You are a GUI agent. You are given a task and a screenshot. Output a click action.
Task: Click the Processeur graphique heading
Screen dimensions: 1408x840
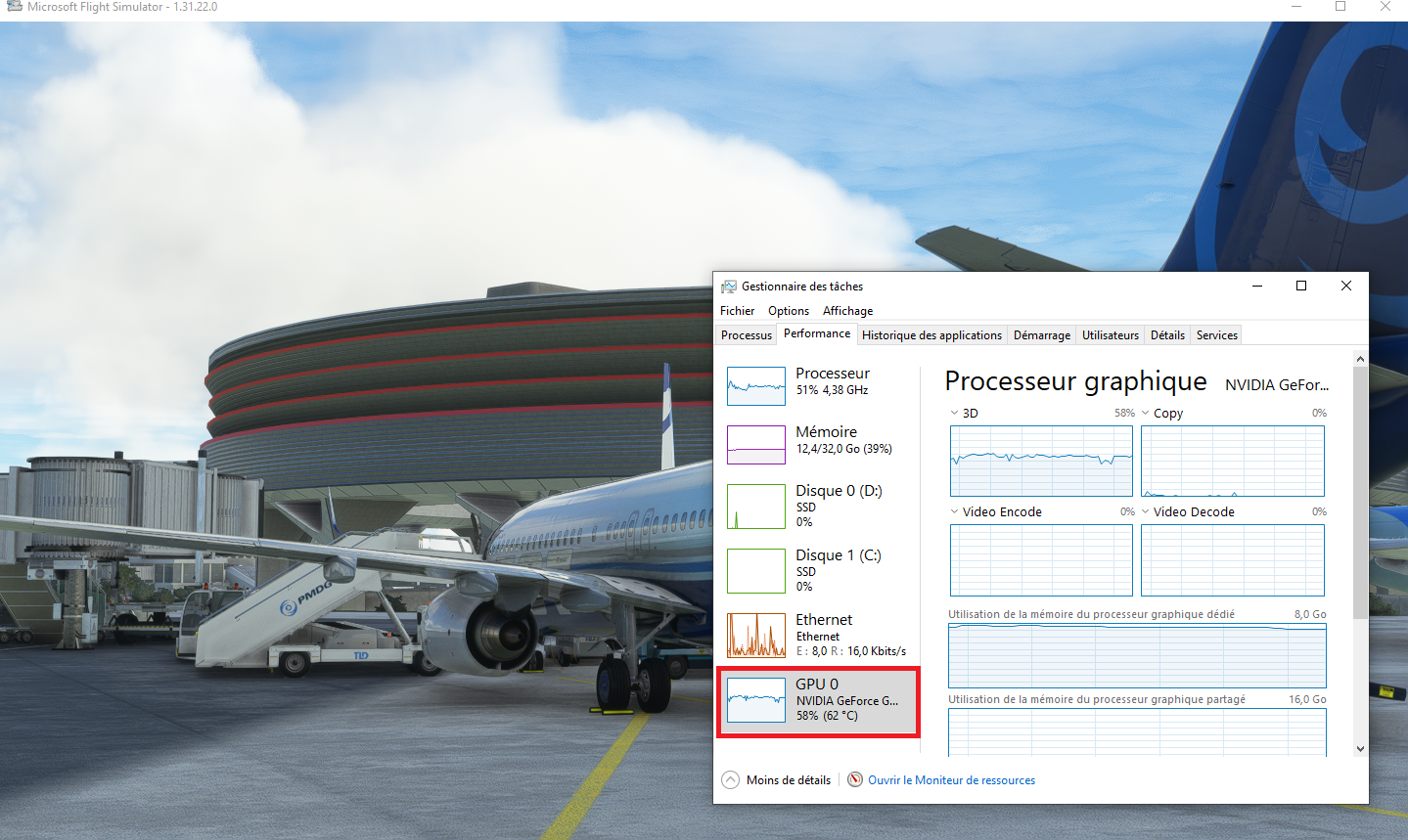coord(1075,381)
